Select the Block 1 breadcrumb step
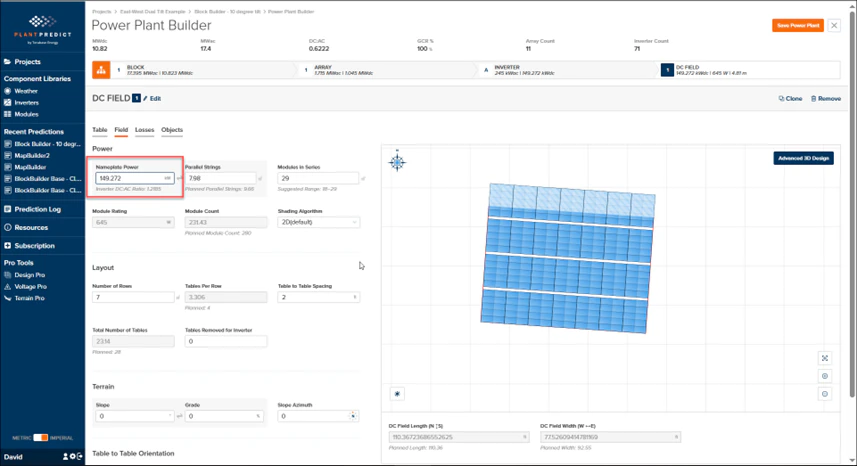Screen dimensions: 857x466 coord(202,70)
